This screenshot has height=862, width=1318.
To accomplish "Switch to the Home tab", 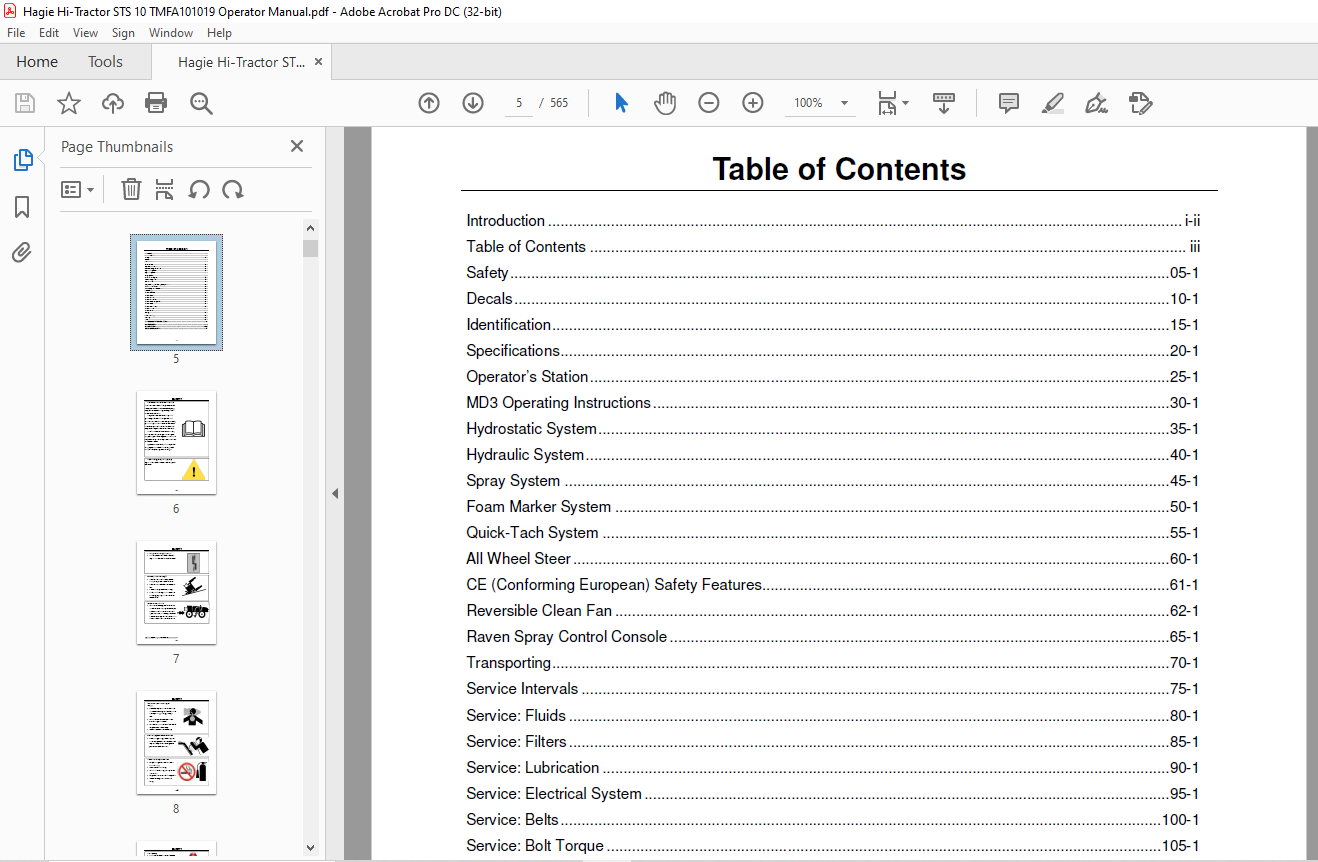I will pyautogui.click(x=37, y=62).
